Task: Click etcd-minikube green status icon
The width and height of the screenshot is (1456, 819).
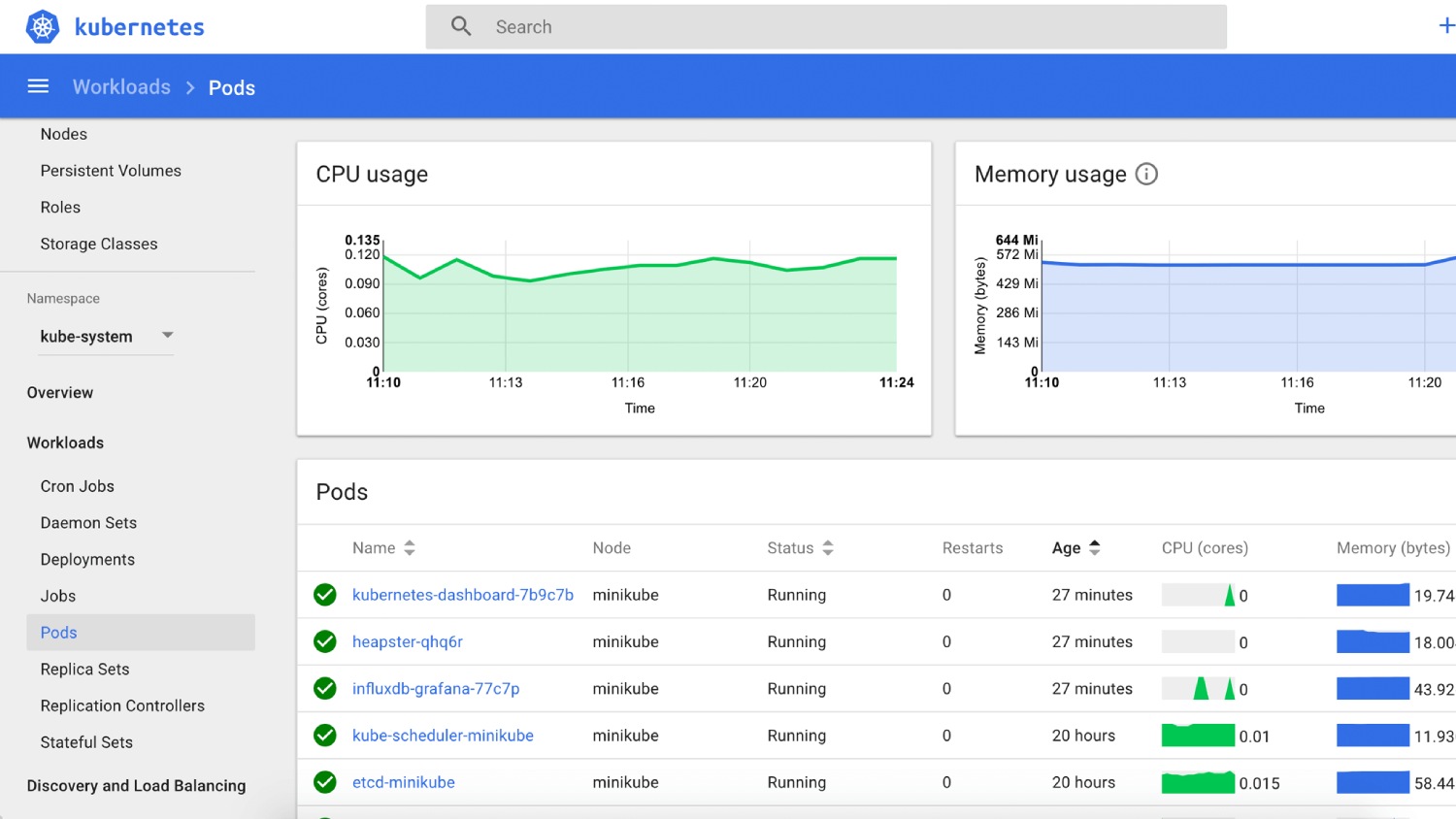Action: point(325,782)
